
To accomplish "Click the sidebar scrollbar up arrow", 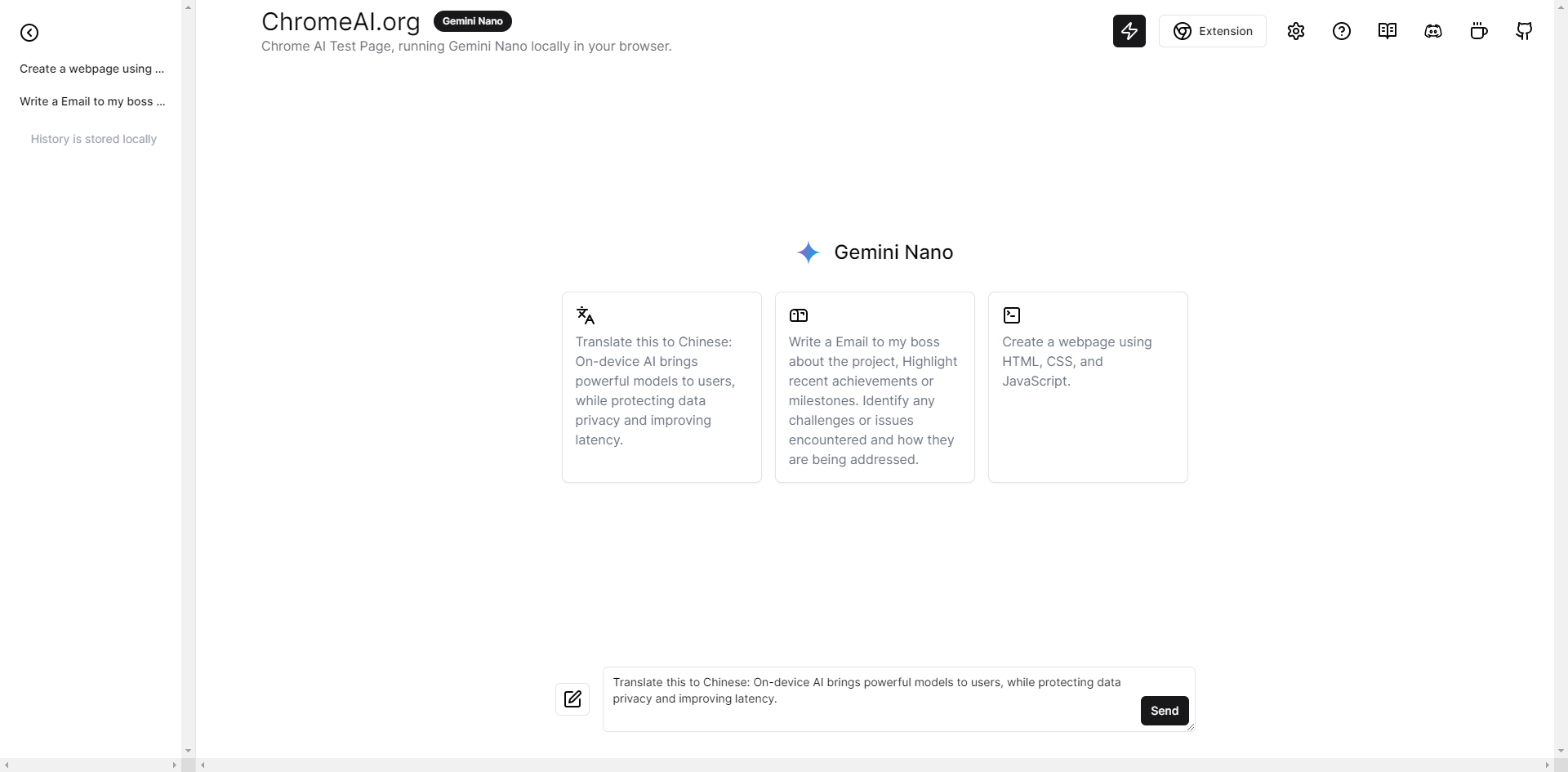I will [188, 7].
